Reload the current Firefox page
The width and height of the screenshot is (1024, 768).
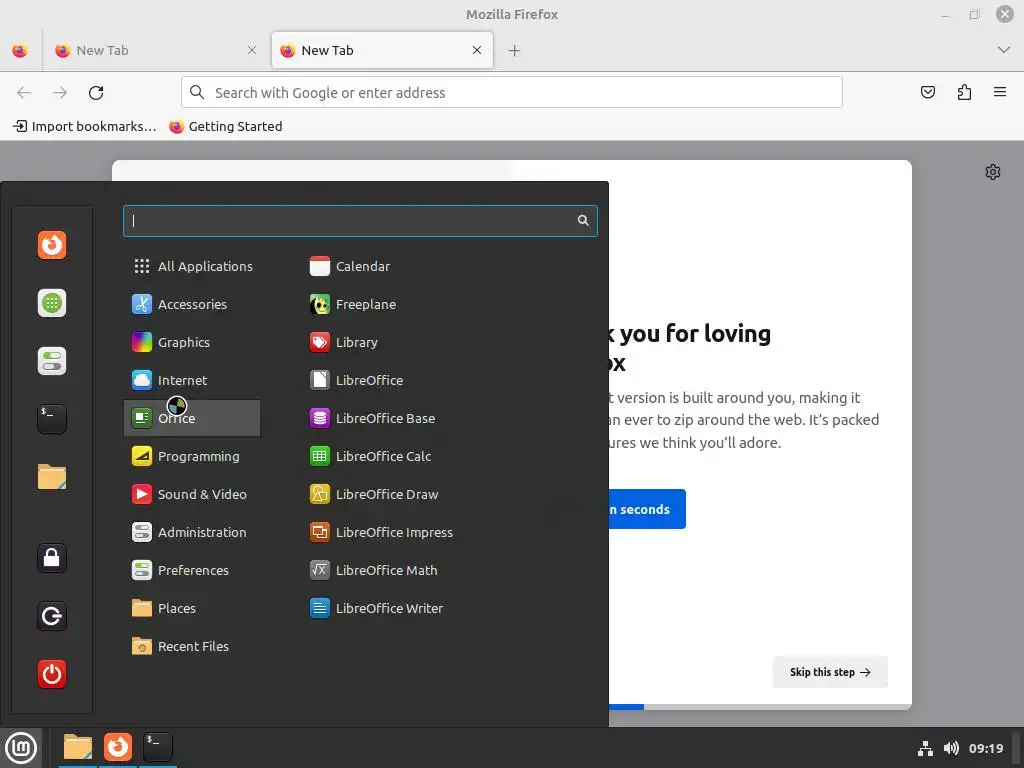point(96,93)
